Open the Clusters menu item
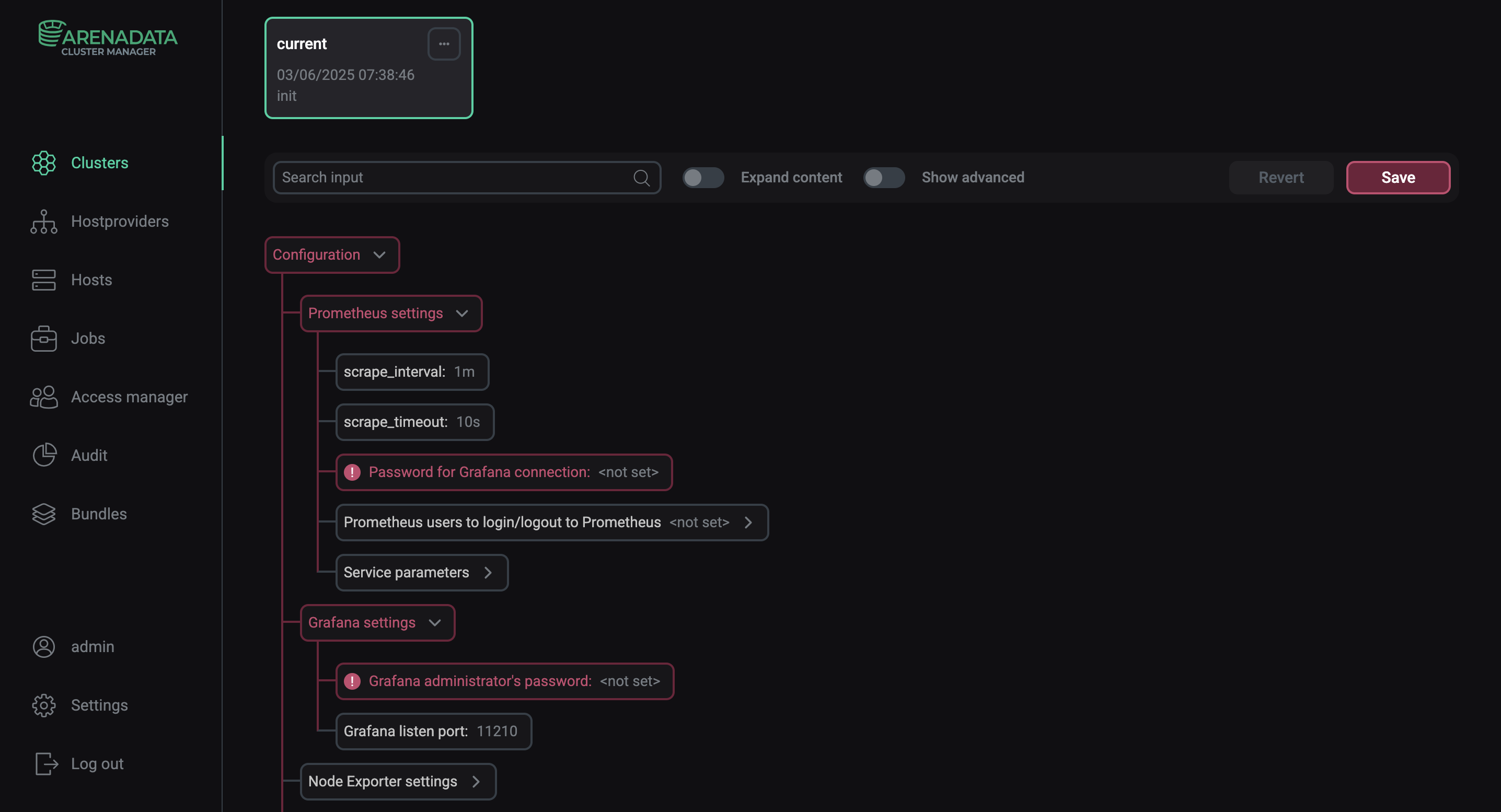 [x=100, y=163]
